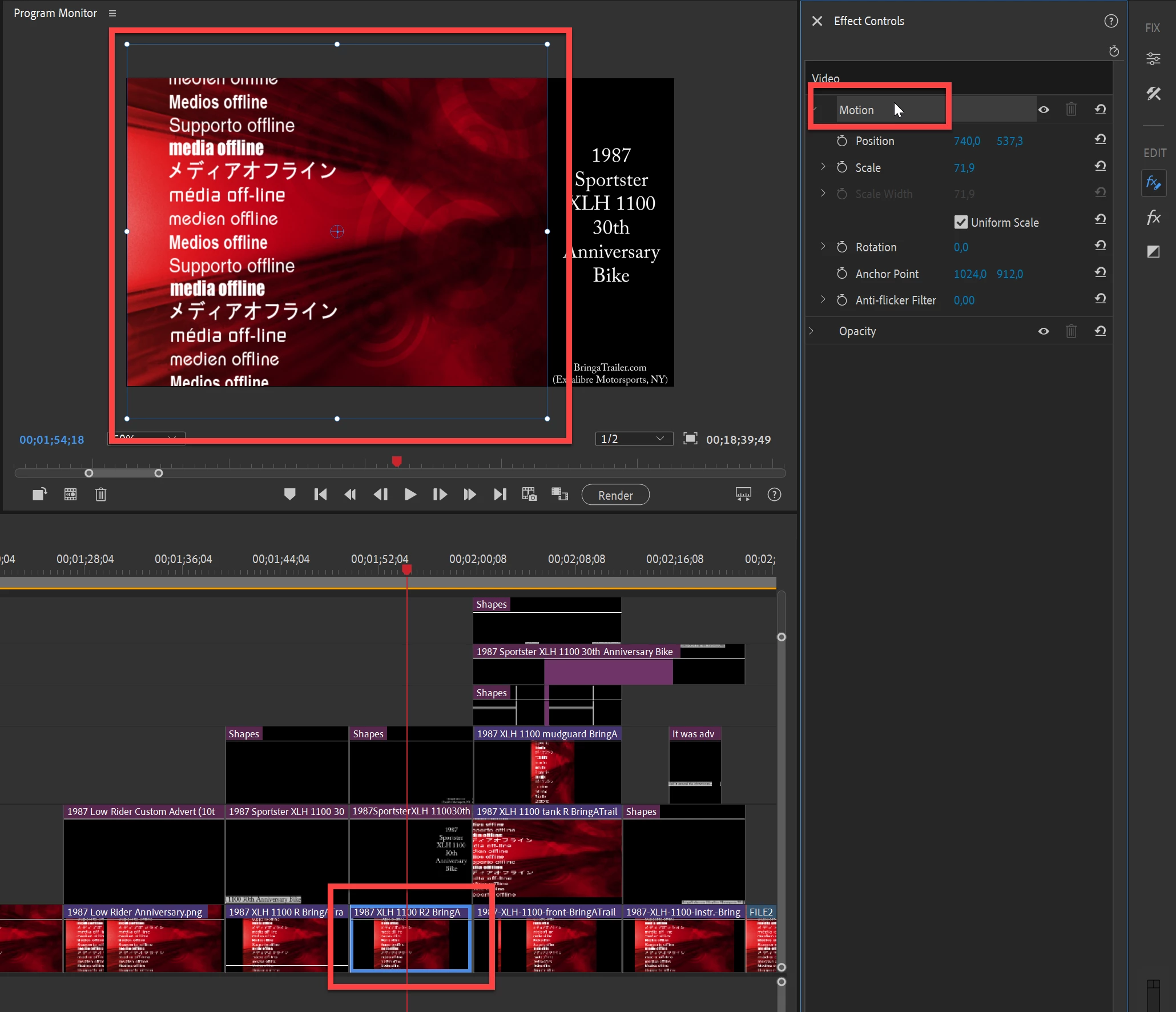Image resolution: width=1176 pixels, height=1012 pixels.
Task: Expand the Rotation property
Action: (823, 247)
